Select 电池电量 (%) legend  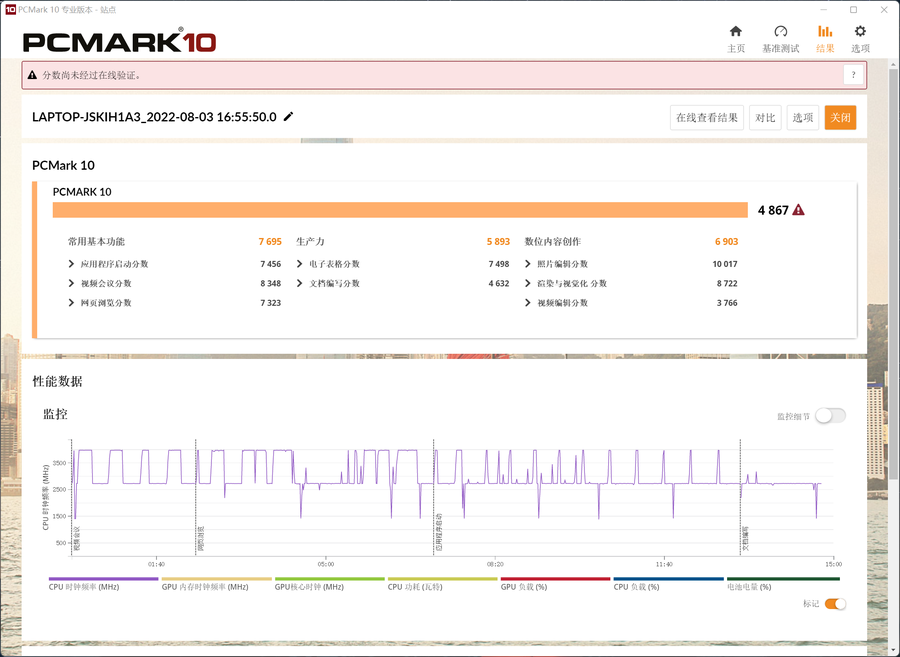[x=783, y=583]
